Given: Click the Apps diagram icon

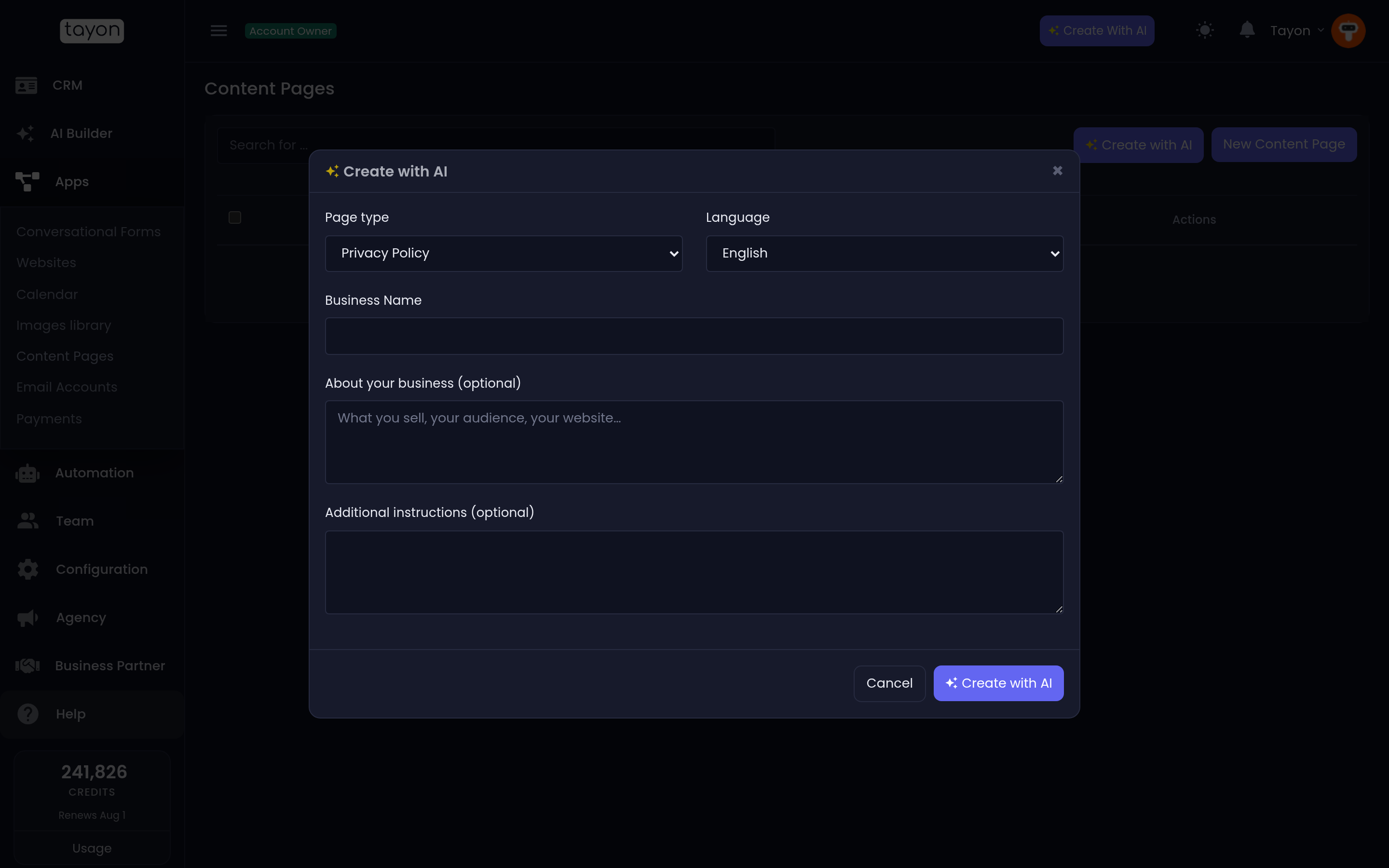Looking at the screenshot, I should (27, 181).
